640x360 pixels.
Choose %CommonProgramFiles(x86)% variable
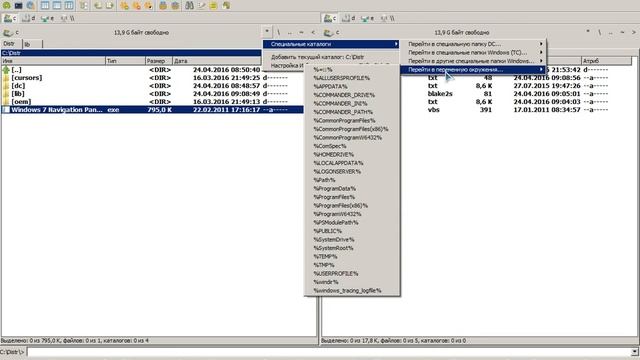point(352,129)
